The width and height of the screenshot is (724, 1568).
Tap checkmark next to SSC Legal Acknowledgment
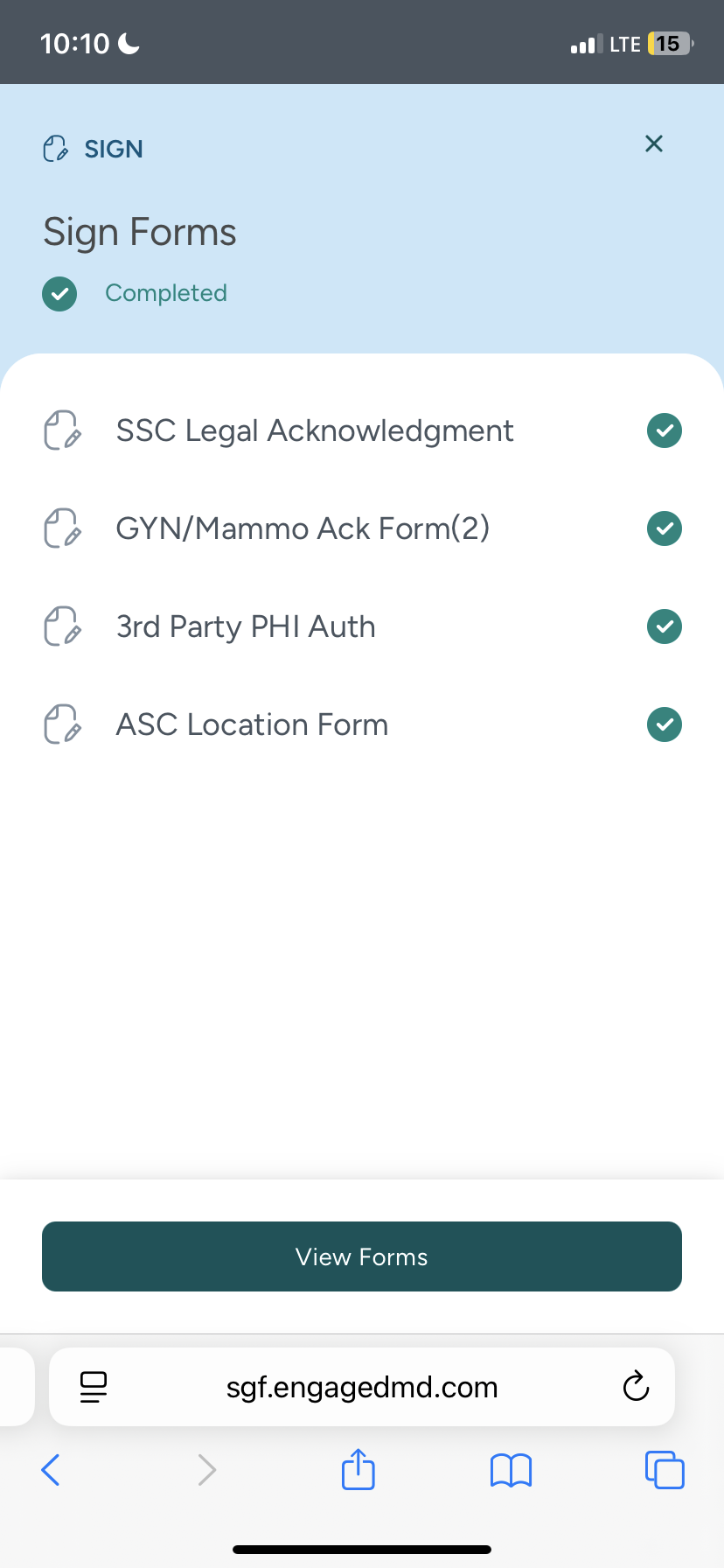(665, 430)
